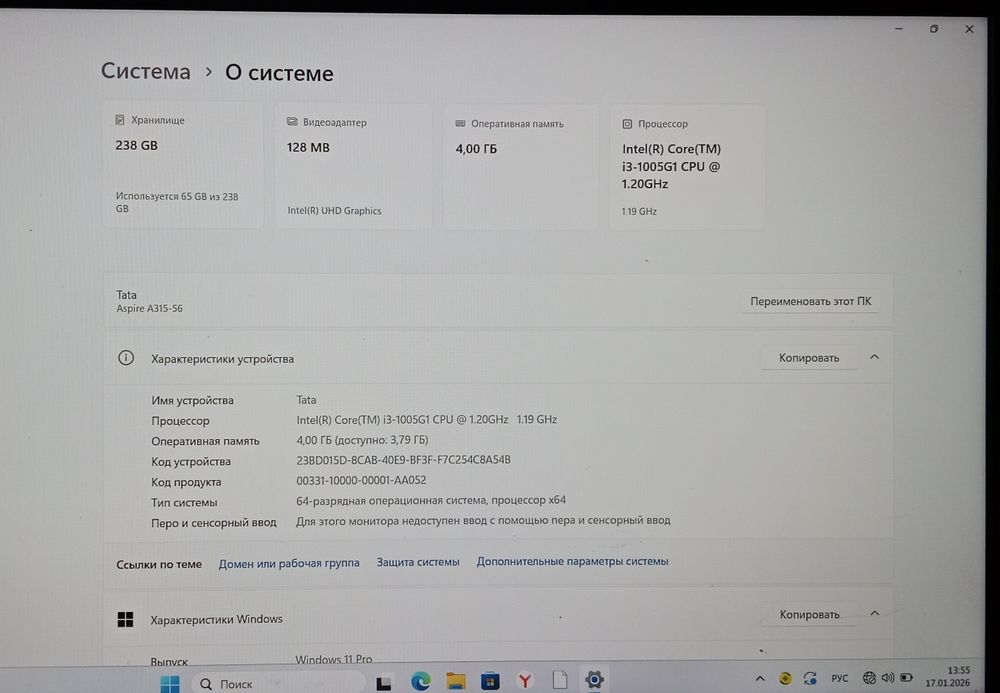Click the Видеоадаптер card icon
The image size is (1000, 693).
coord(292,121)
